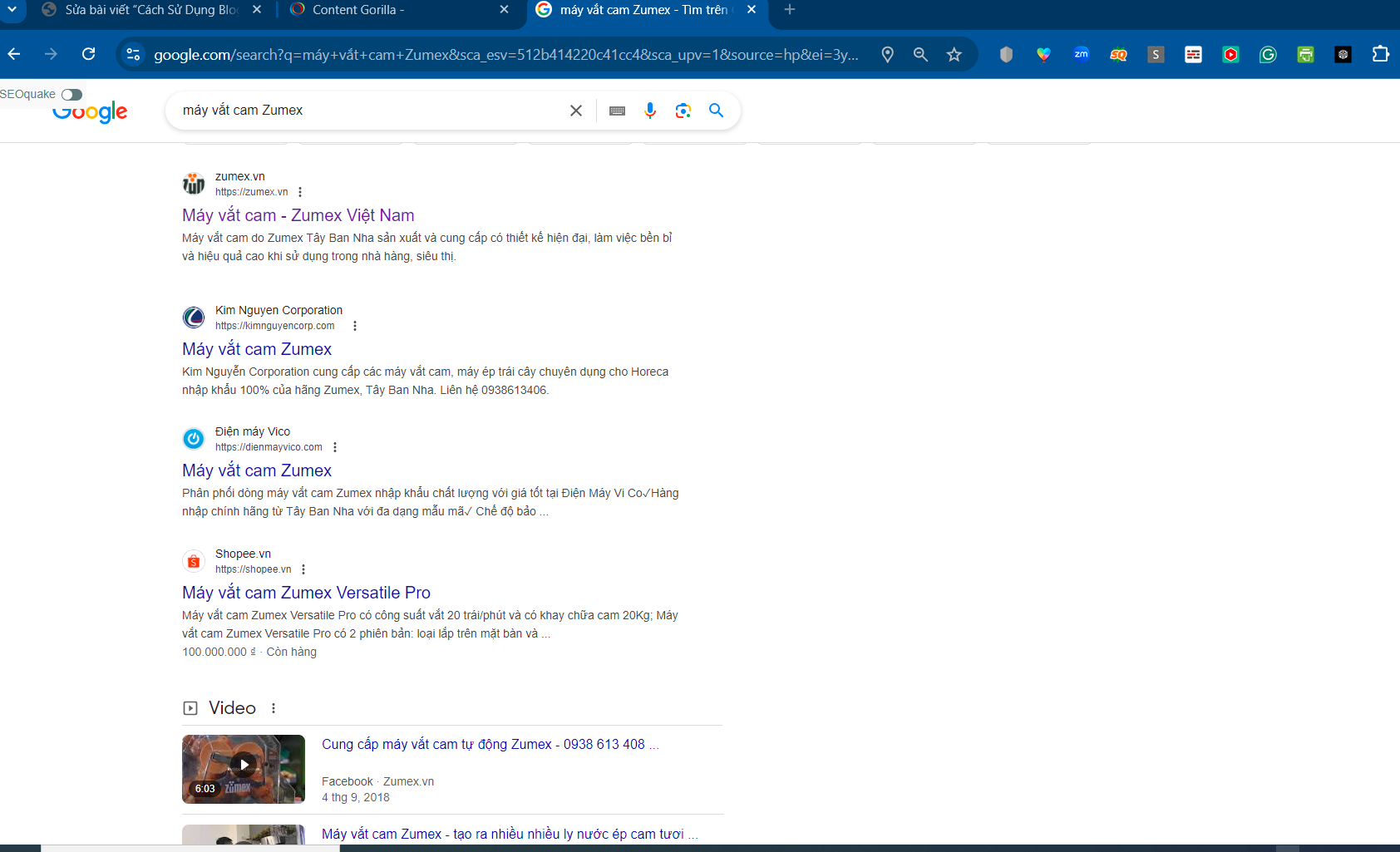Image resolution: width=1400 pixels, height=852 pixels.
Task: Open Cung cấp máy vắt cam tự động Zumex video
Action: [x=490, y=745]
